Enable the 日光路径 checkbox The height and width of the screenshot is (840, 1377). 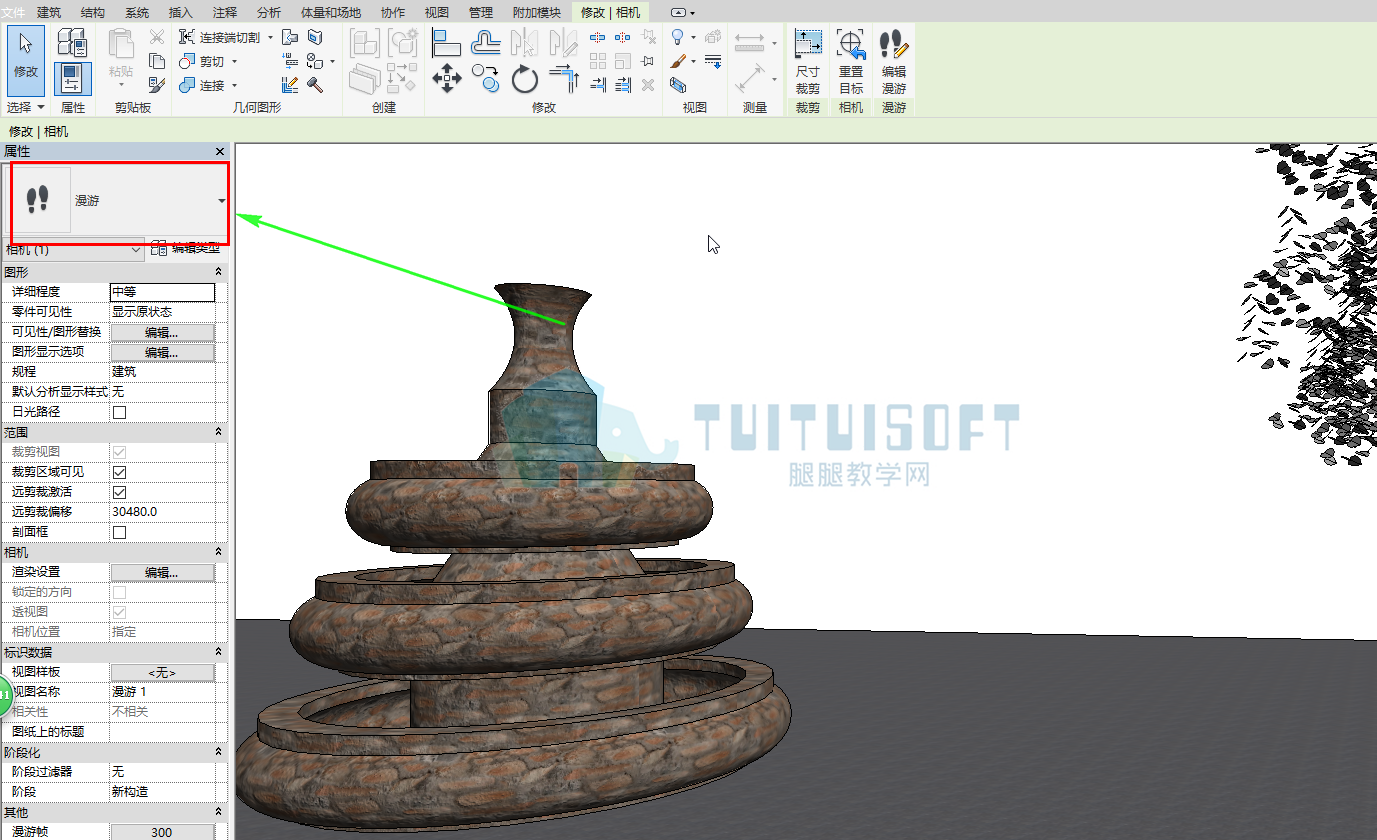pyautogui.click(x=120, y=412)
